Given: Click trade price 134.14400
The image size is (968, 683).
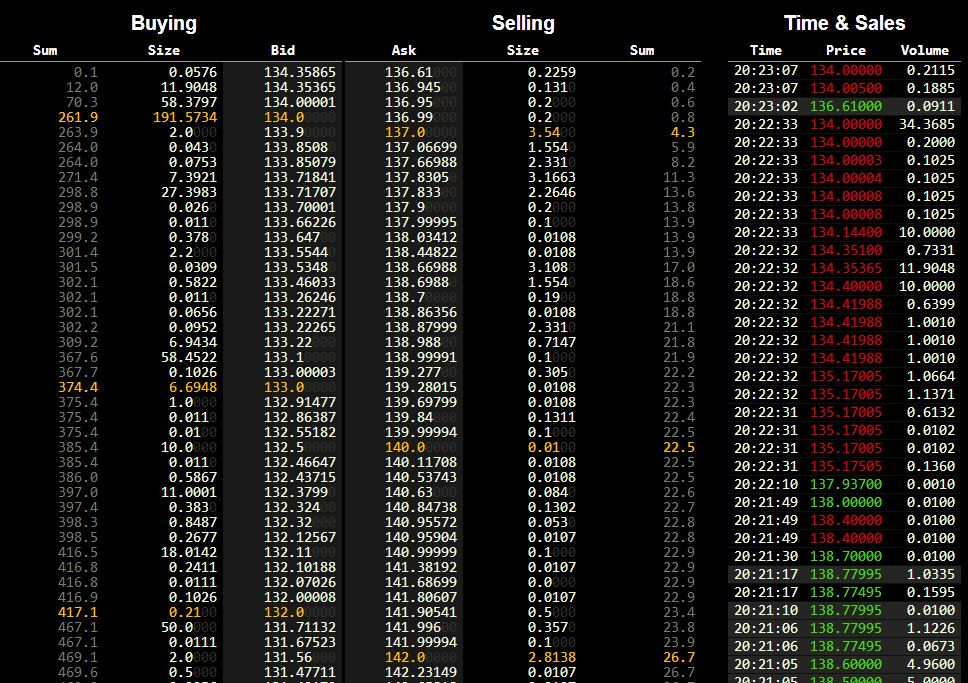Looking at the screenshot, I should [846, 232].
